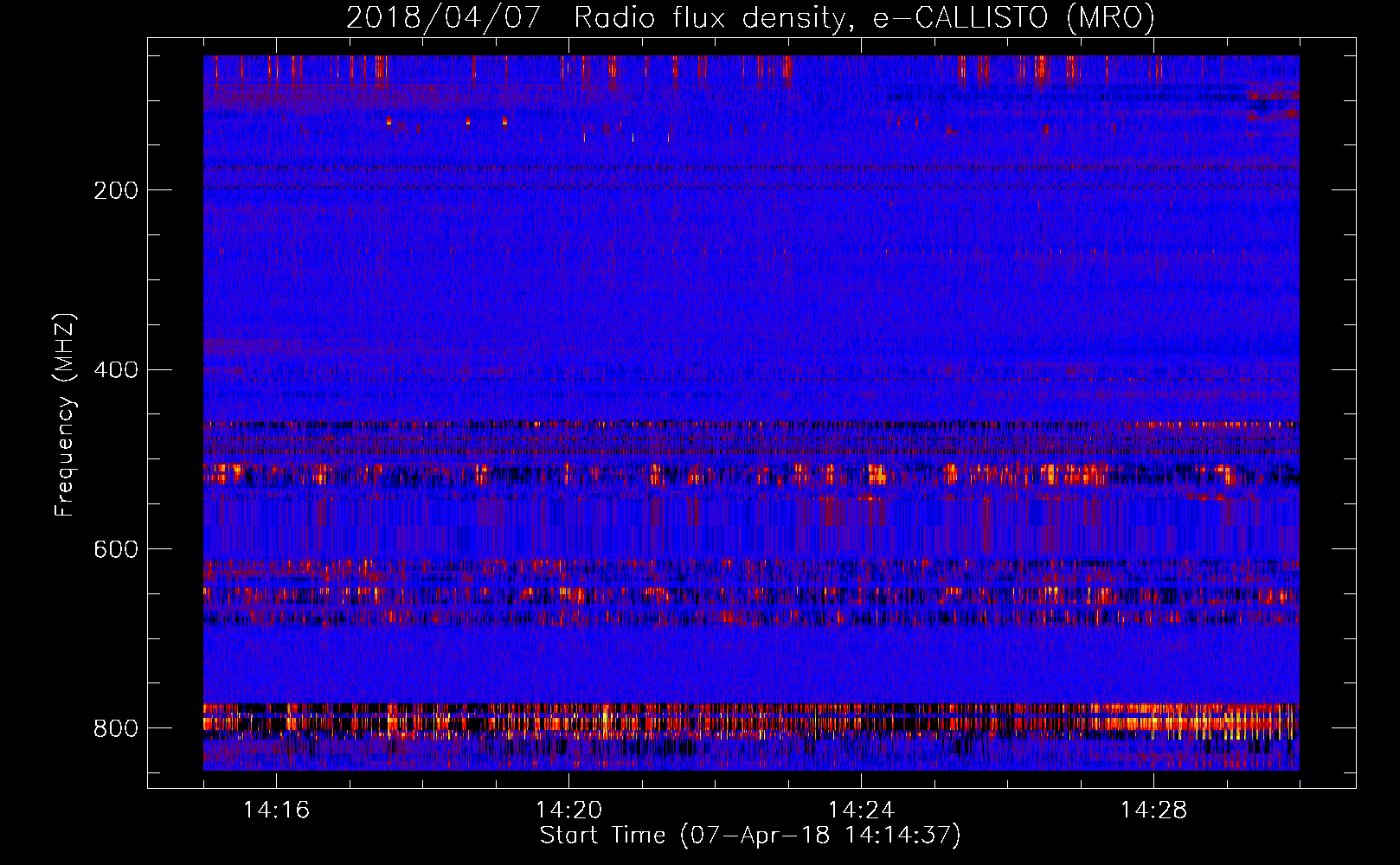
Task: Choose the 14:24 time tick label
Action: (861, 811)
